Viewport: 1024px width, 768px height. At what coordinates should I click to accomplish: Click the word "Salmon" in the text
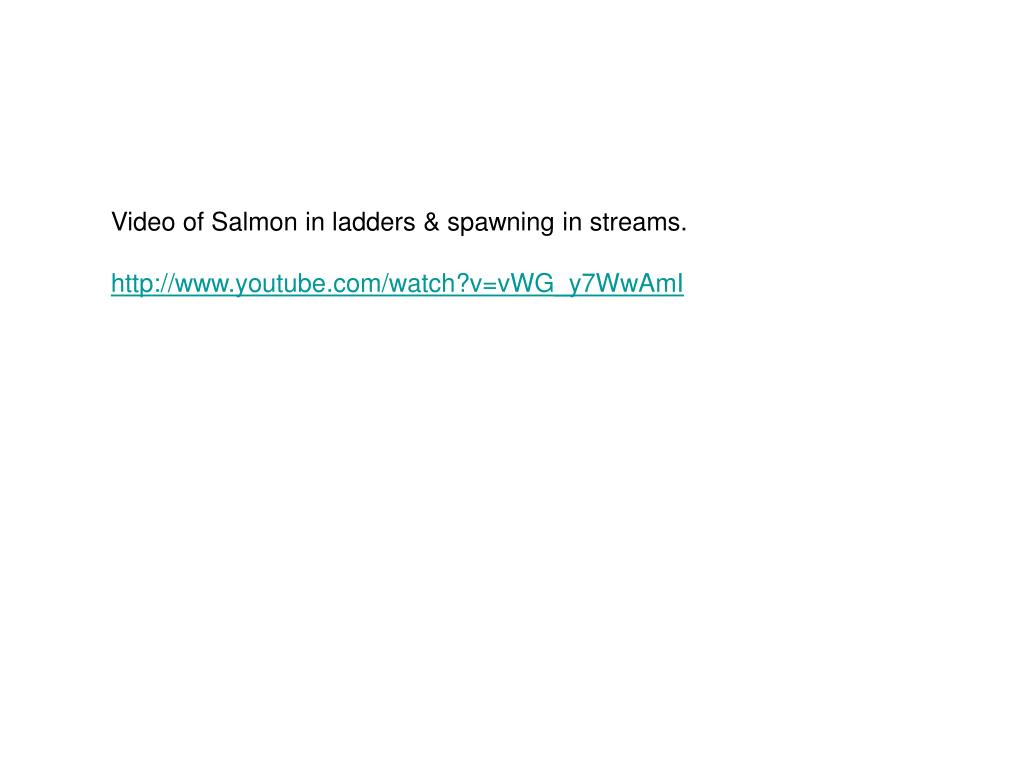click(254, 222)
